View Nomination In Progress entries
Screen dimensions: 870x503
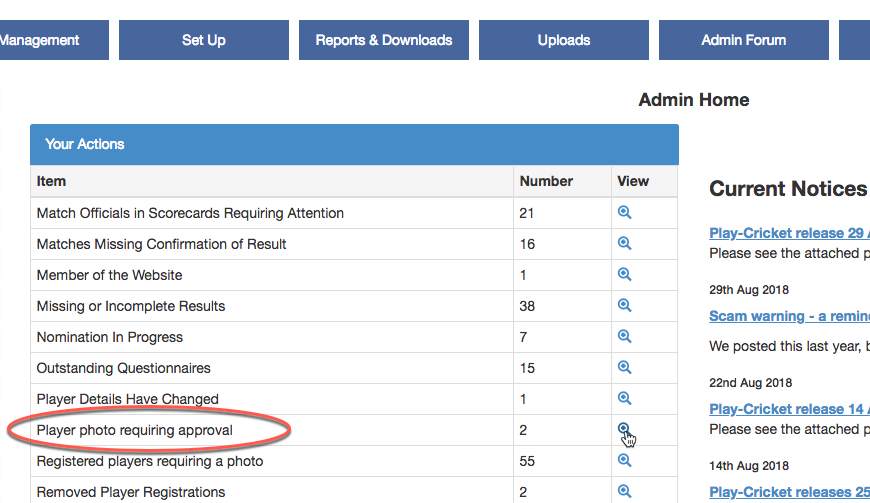coord(624,337)
